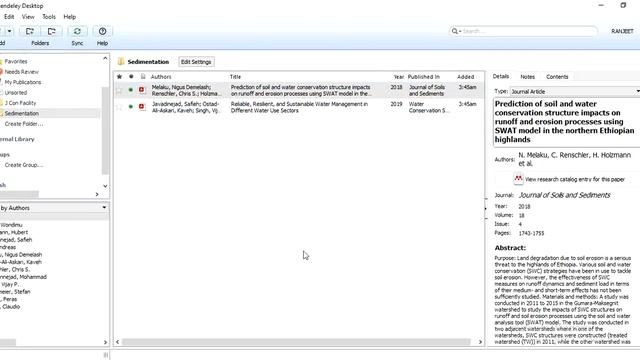Toggle read status dot for Javadinejad paper

[131, 106]
